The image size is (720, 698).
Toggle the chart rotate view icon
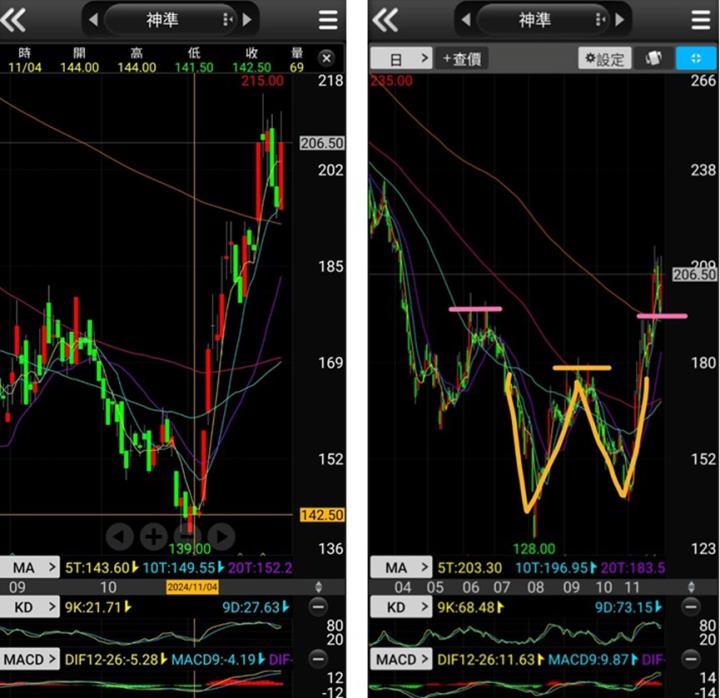point(654,59)
